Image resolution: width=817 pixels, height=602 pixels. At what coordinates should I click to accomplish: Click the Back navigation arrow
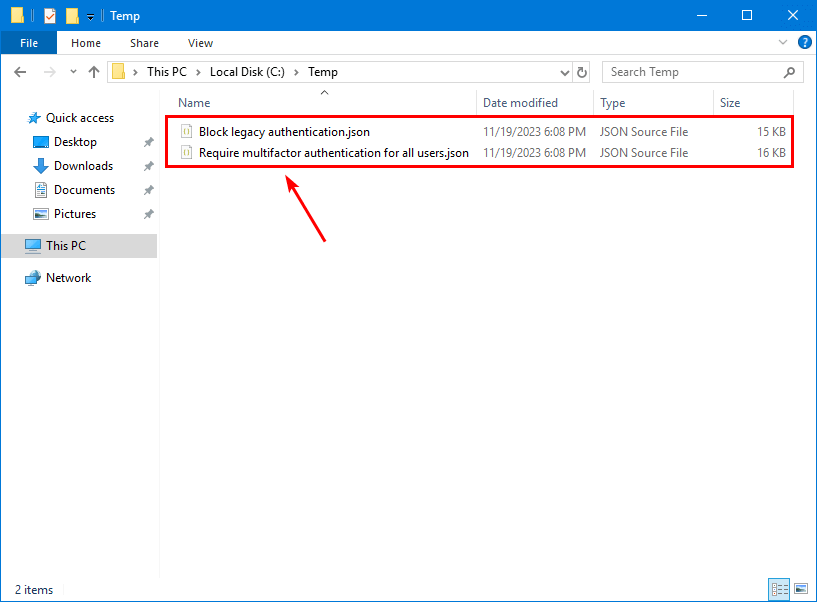pyautogui.click(x=20, y=72)
